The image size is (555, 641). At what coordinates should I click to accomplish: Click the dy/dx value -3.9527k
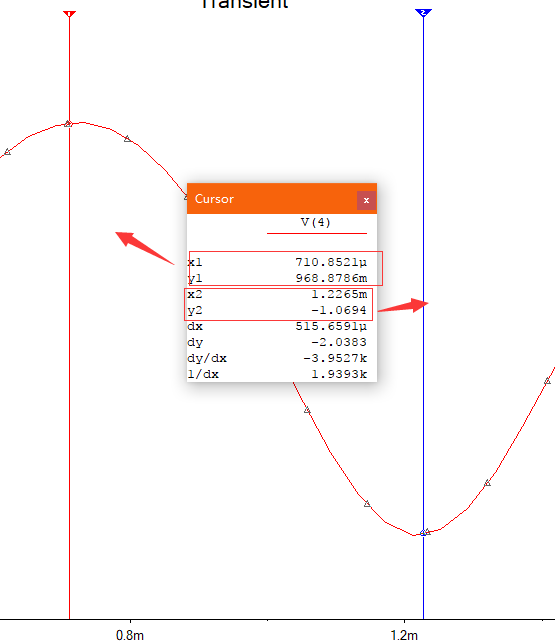[335, 359]
